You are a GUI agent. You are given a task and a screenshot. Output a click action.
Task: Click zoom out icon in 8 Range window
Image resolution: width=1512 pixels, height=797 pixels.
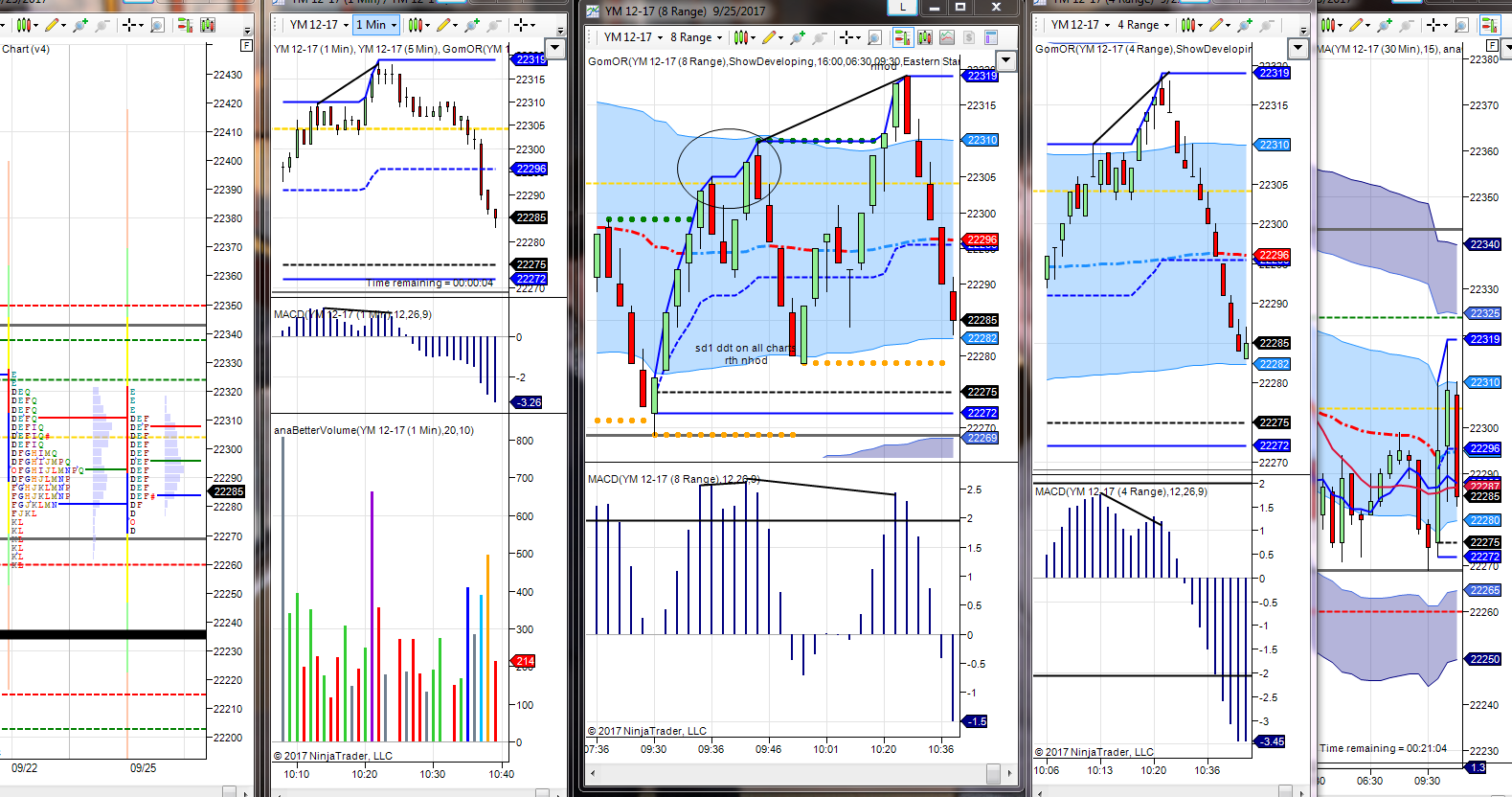(x=820, y=37)
